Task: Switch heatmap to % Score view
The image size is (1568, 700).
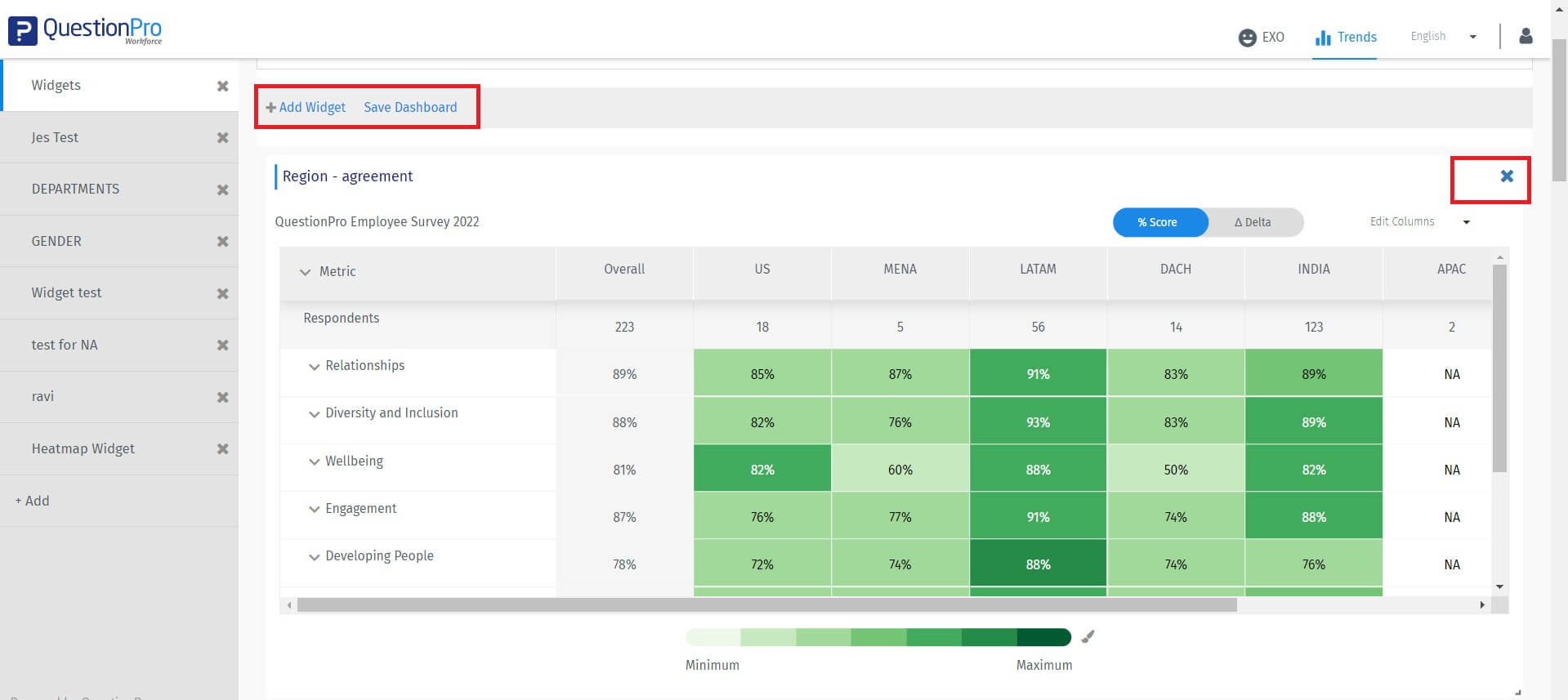Action: (x=1158, y=222)
